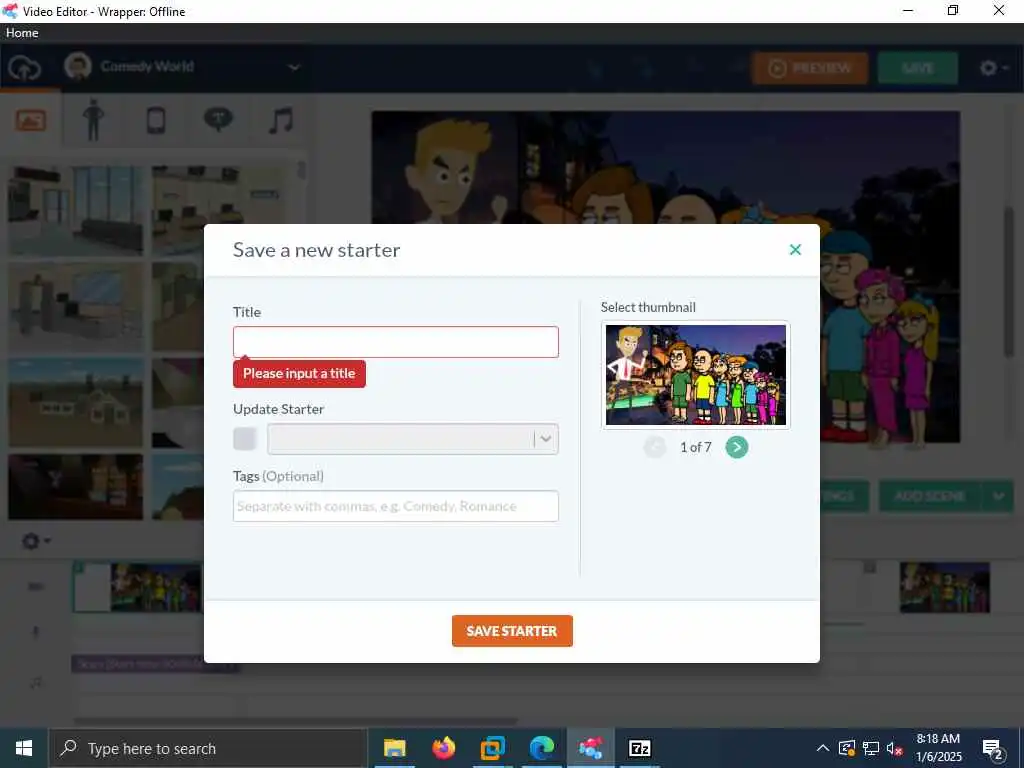
Task: Select the first scene in timeline
Action: tap(138, 587)
